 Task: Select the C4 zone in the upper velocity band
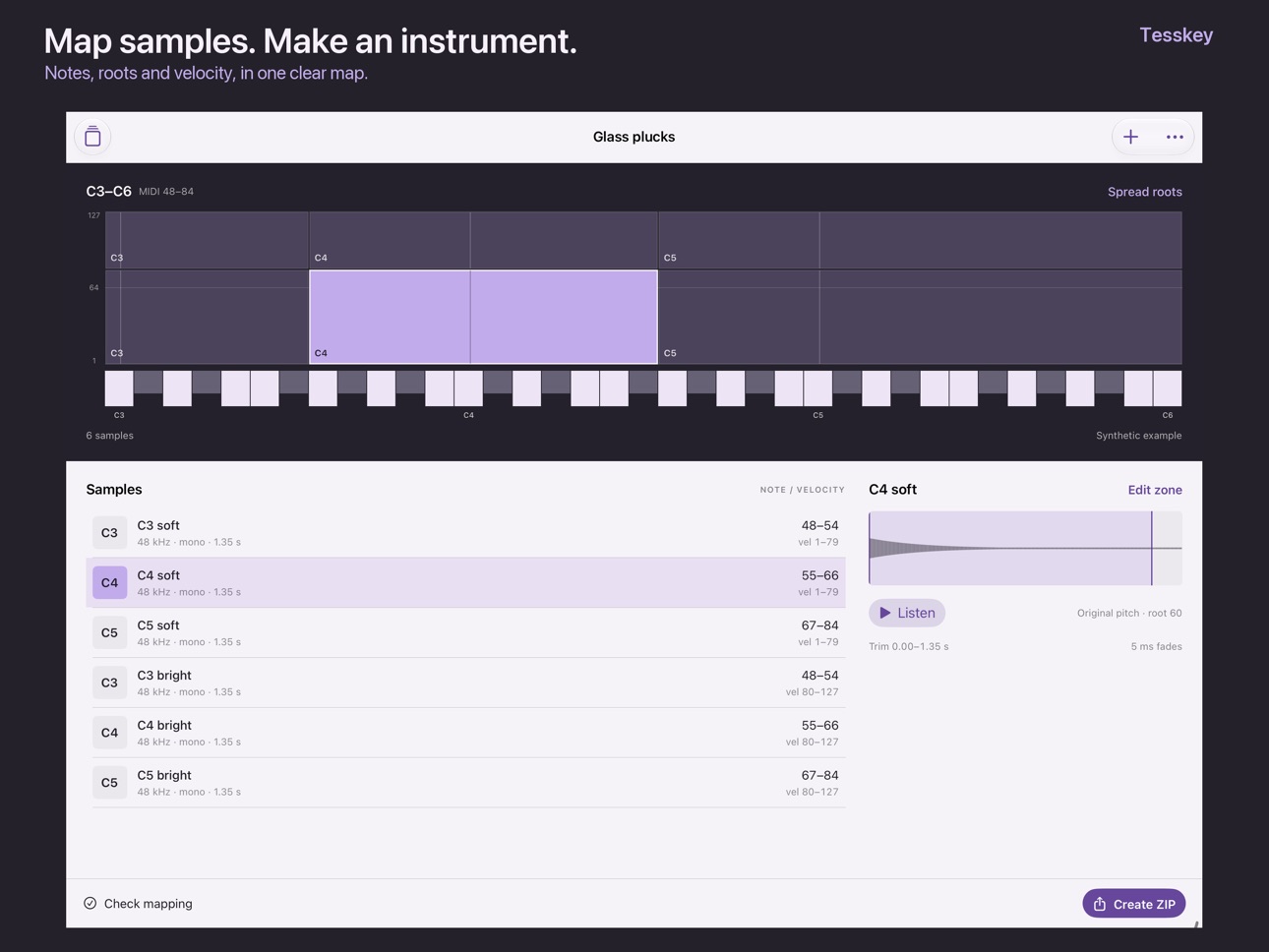pos(483,239)
